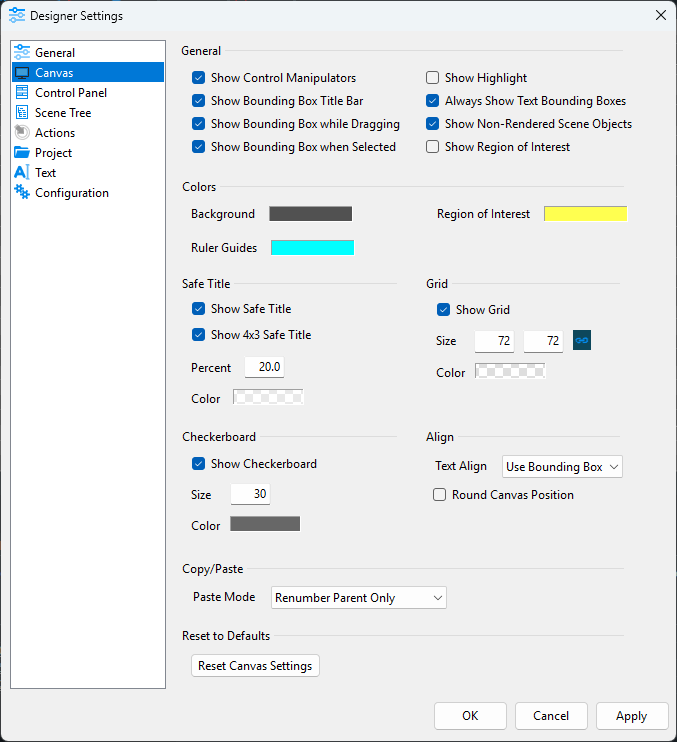The height and width of the screenshot is (742, 677).
Task: Enable the Show Highlight checkbox
Action: pos(433,78)
